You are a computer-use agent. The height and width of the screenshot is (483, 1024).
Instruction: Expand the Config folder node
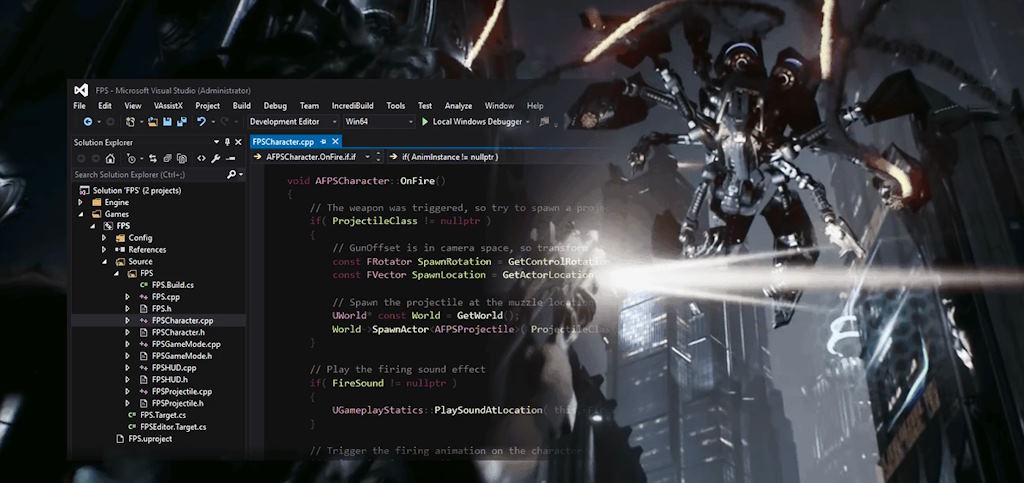point(104,238)
